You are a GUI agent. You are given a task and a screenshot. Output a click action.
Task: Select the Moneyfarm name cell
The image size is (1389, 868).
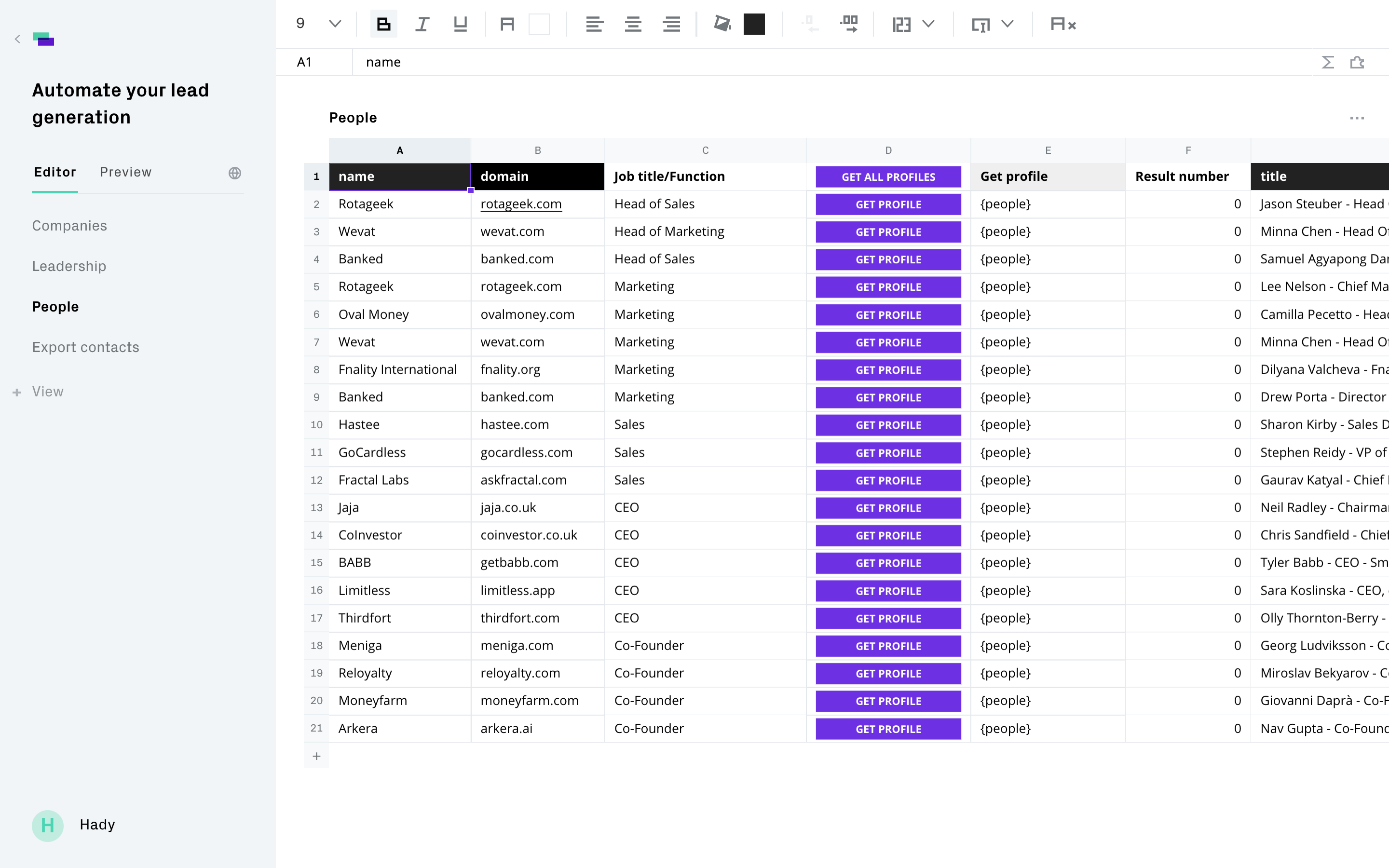click(399, 700)
